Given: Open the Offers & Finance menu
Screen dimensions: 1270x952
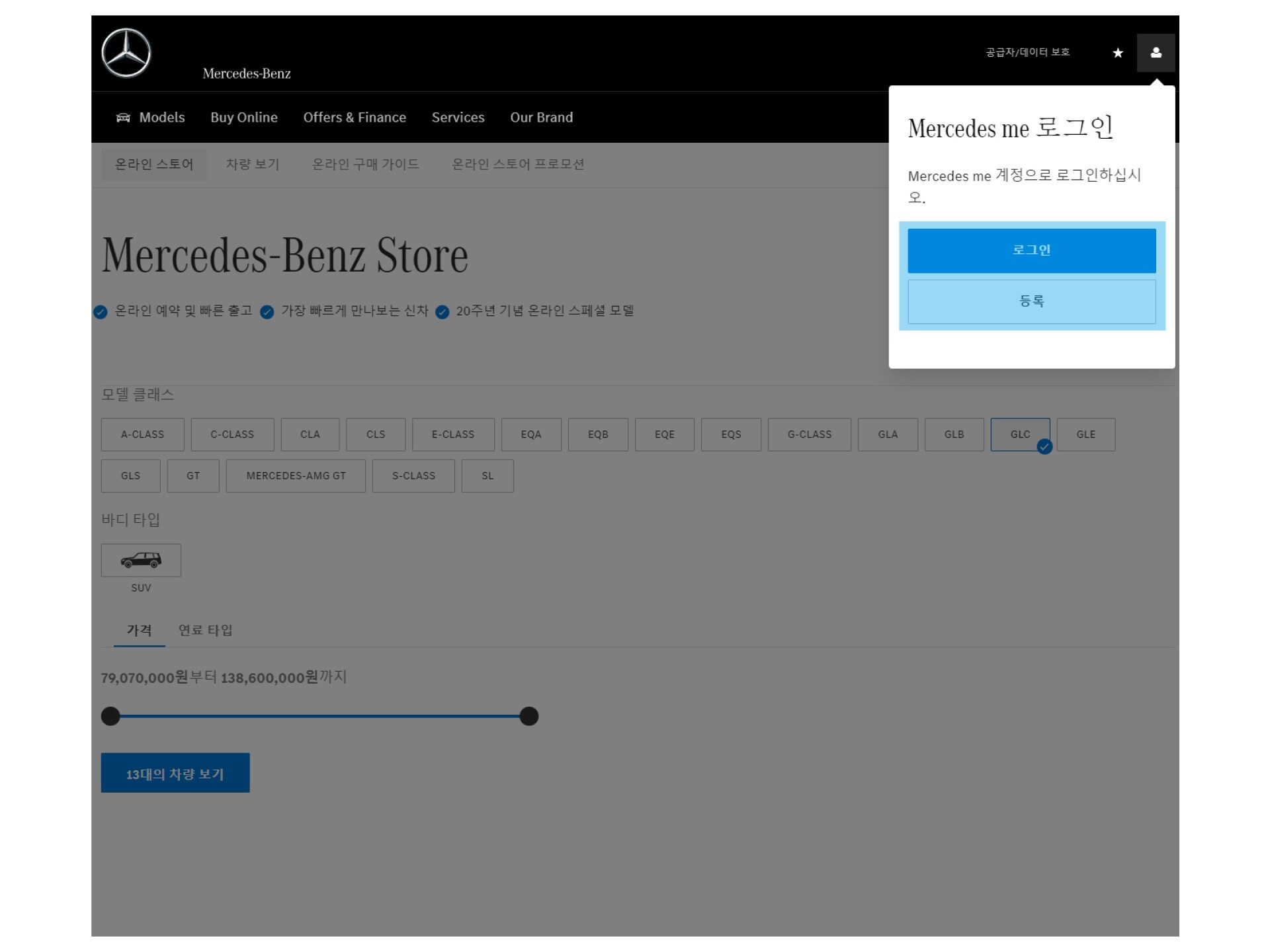Looking at the screenshot, I should [x=355, y=118].
